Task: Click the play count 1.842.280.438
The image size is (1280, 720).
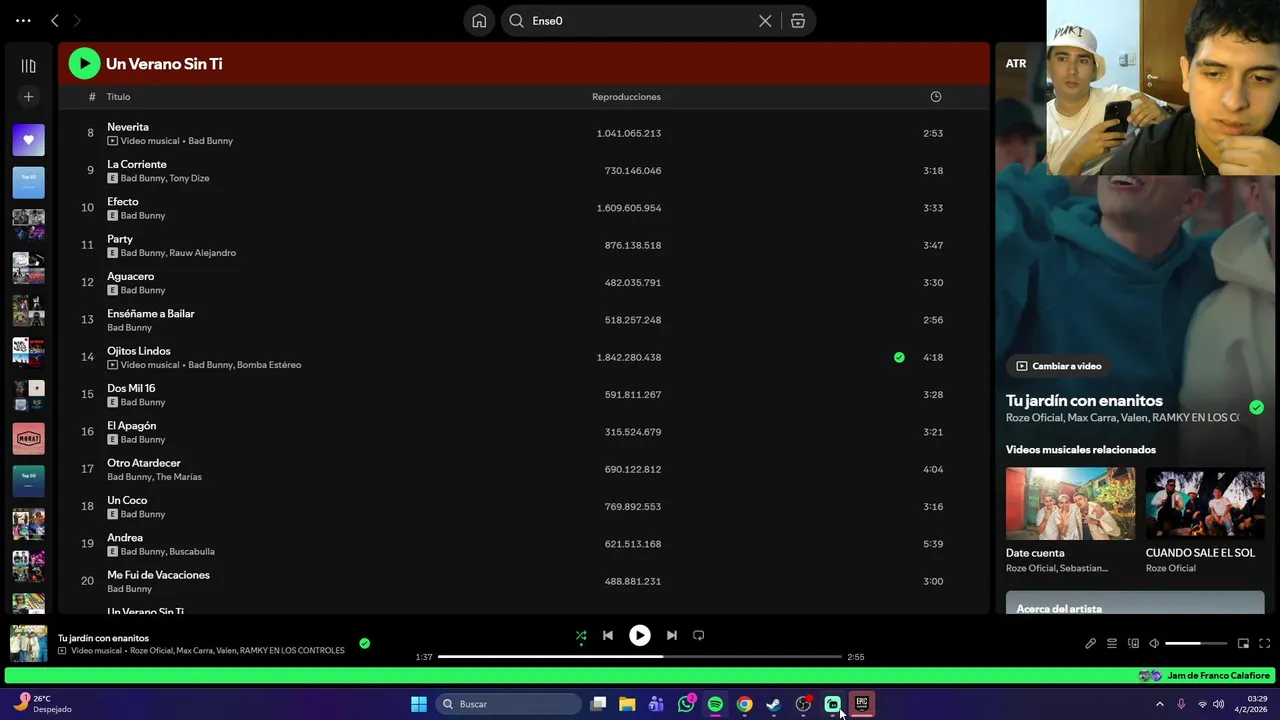Action: (629, 357)
